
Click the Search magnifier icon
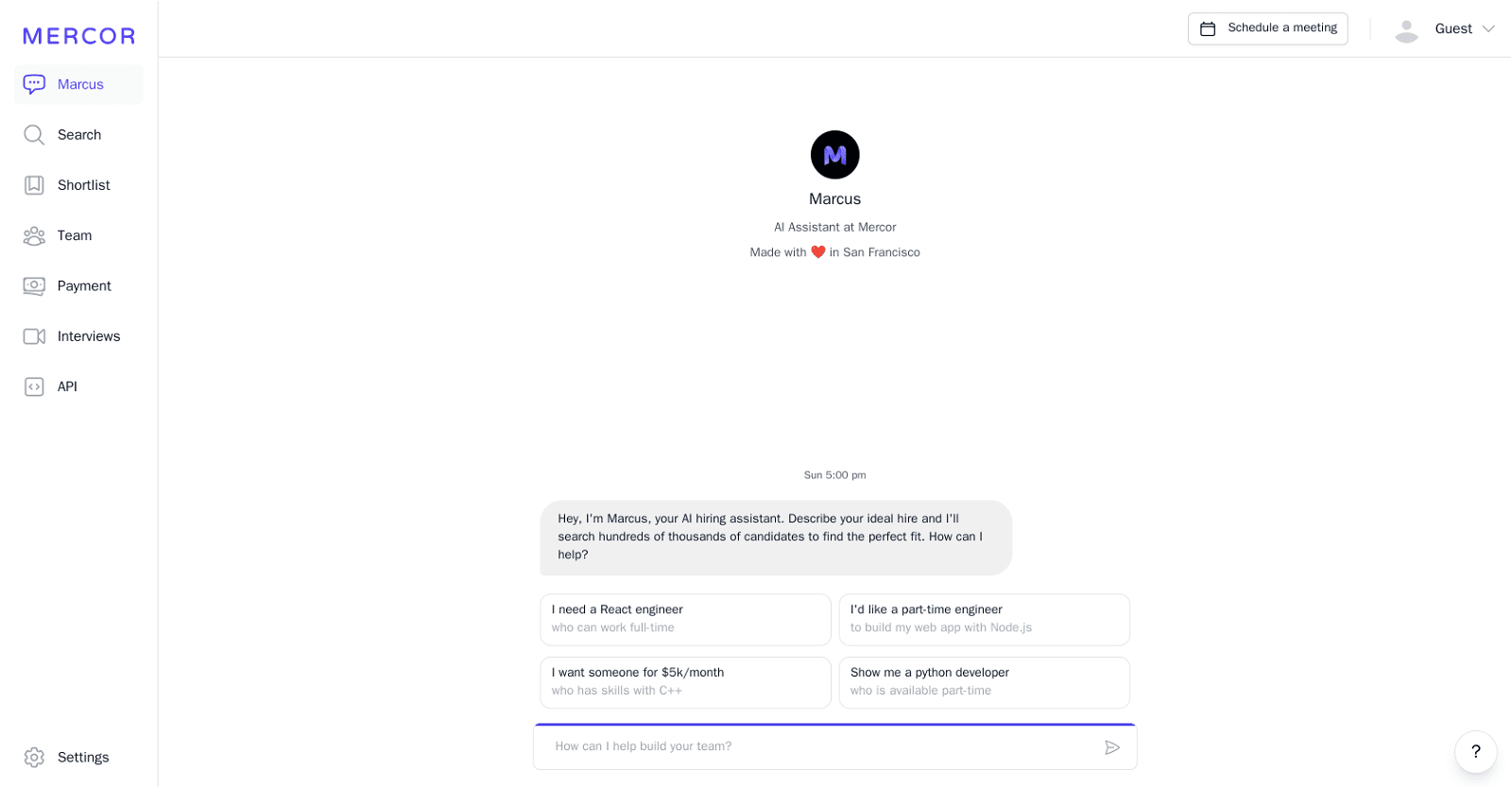[34, 135]
